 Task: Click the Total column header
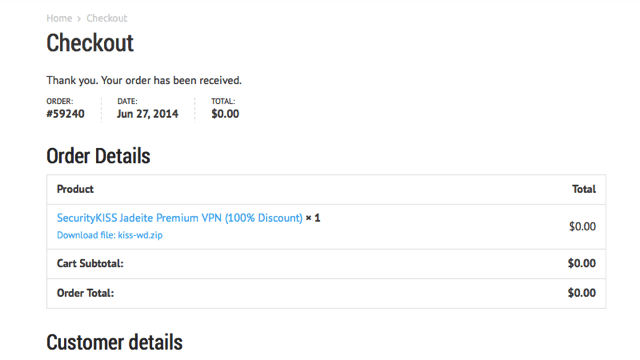[x=584, y=189]
